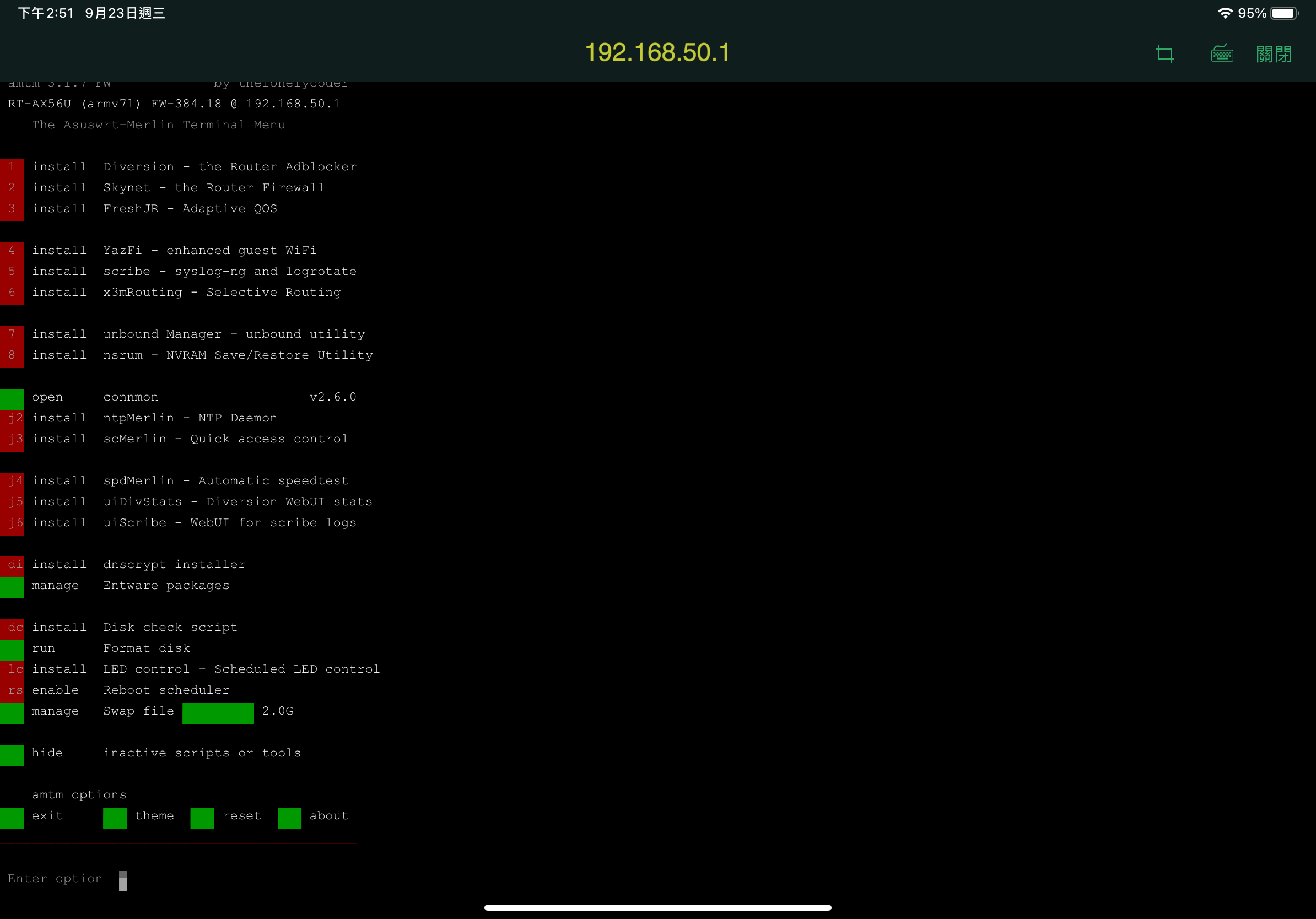Select option 2 Skynet Router Firewall
Screen dimensions: 1316x919
(163, 188)
